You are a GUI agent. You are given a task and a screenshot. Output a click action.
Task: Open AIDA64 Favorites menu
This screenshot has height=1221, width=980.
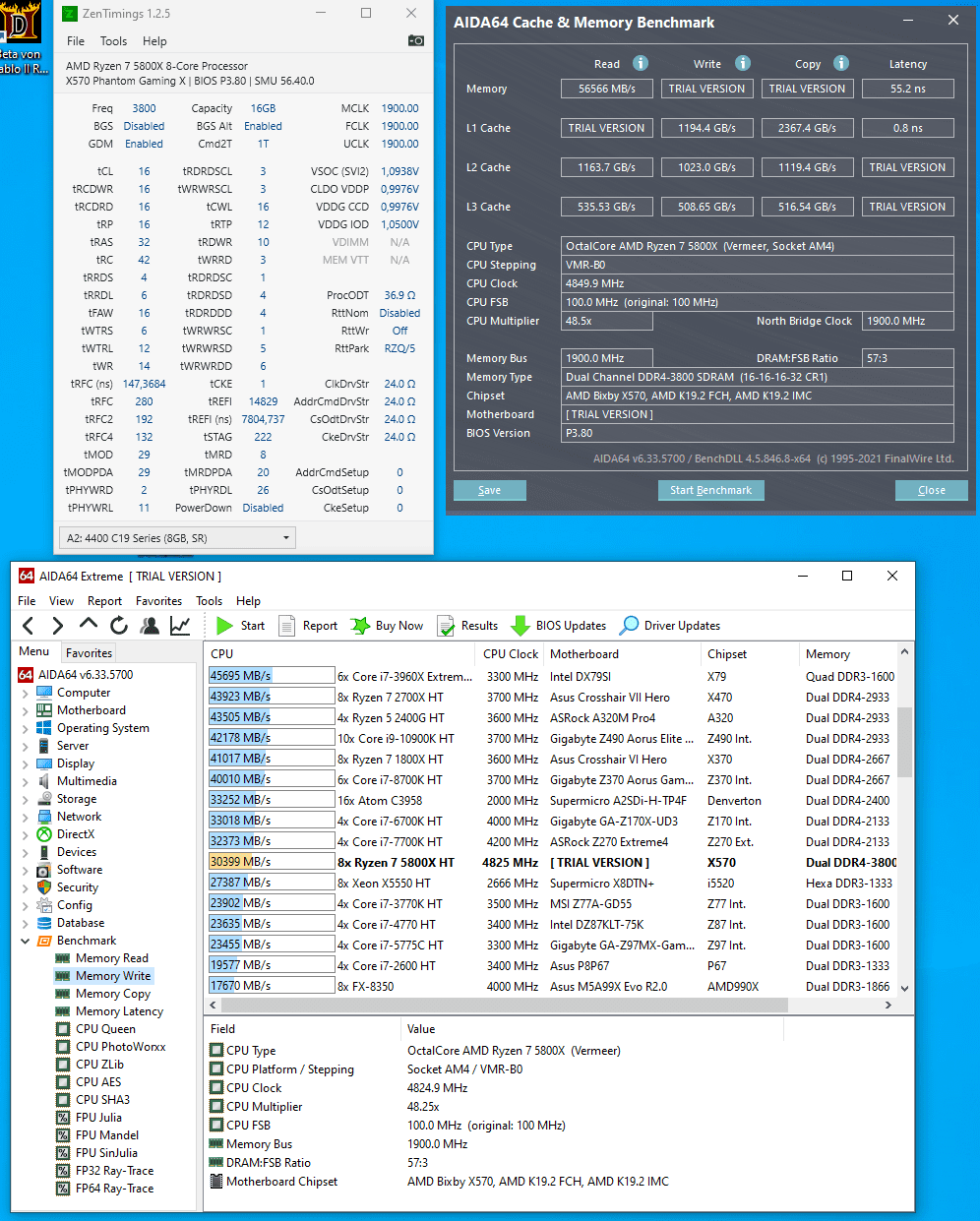click(158, 601)
